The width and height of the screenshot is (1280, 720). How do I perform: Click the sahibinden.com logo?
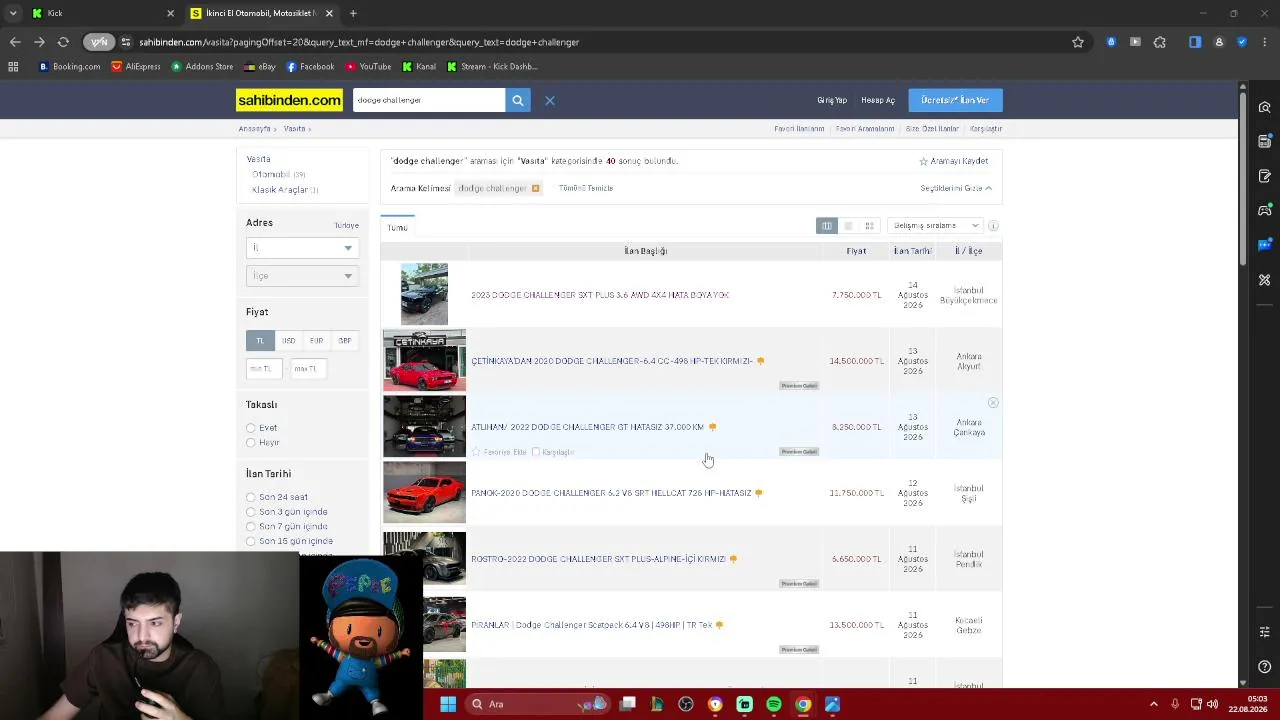pos(289,100)
